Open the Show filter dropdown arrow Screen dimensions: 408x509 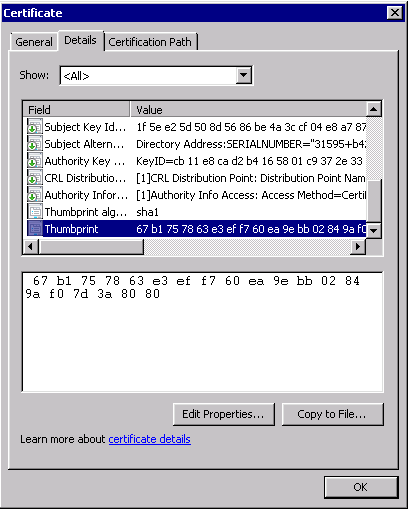pyautogui.click(x=244, y=75)
